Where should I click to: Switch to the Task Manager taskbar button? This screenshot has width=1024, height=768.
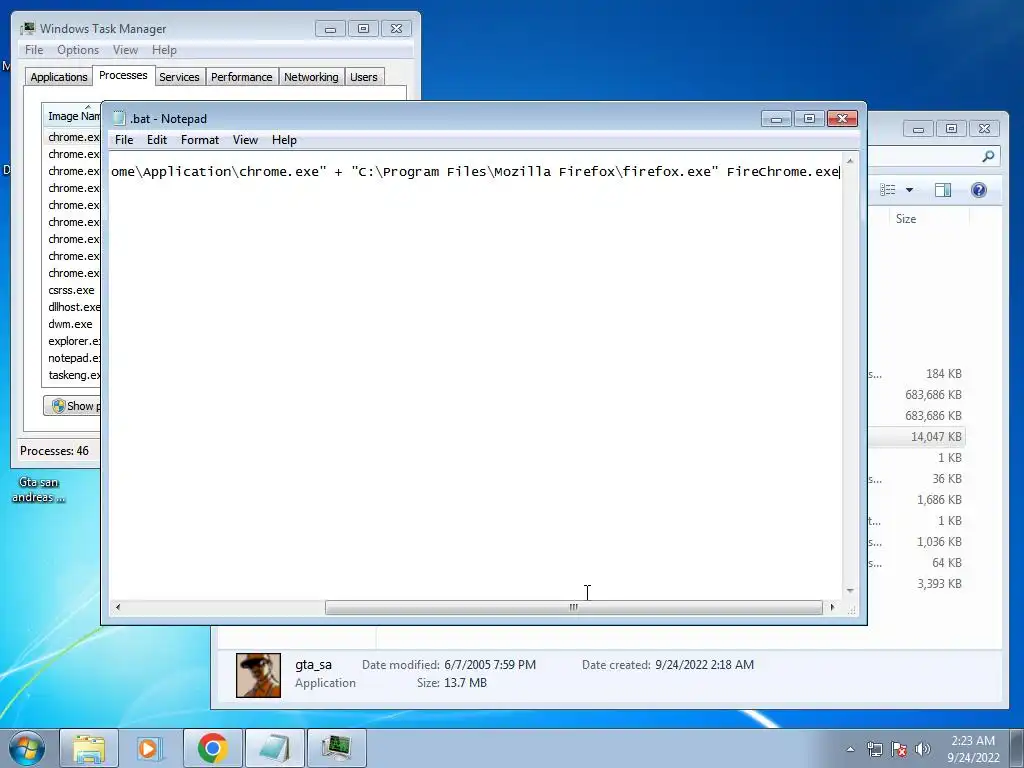coord(336,748)
